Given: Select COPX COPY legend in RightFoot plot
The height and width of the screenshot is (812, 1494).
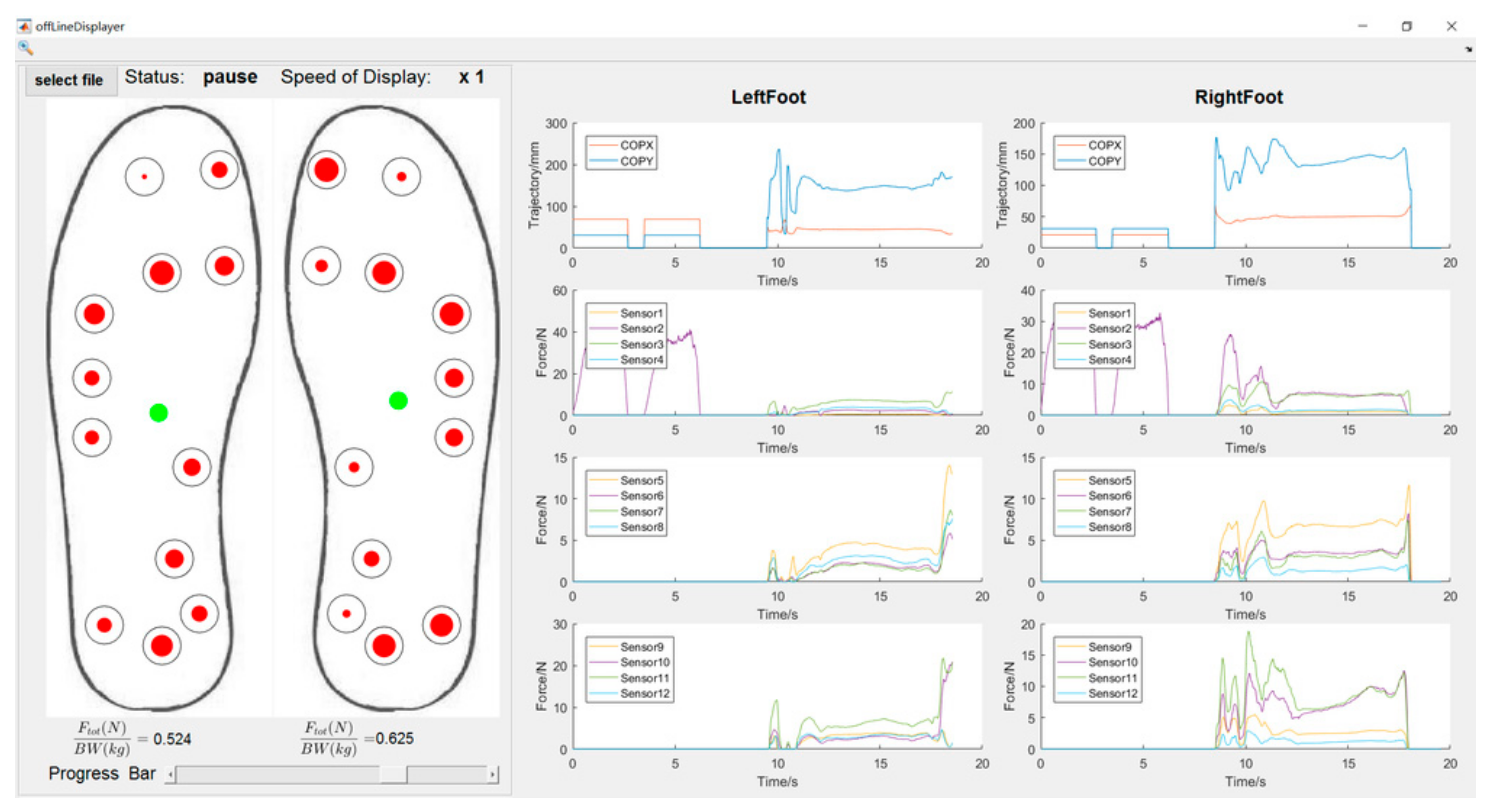Looking at the screenshot, I should [1089, 153].
